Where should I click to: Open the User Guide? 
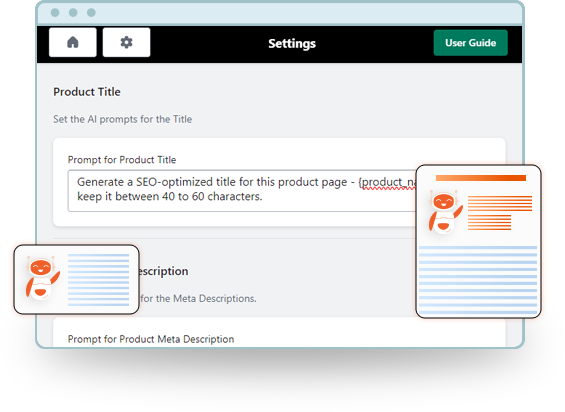click(471, 43)
